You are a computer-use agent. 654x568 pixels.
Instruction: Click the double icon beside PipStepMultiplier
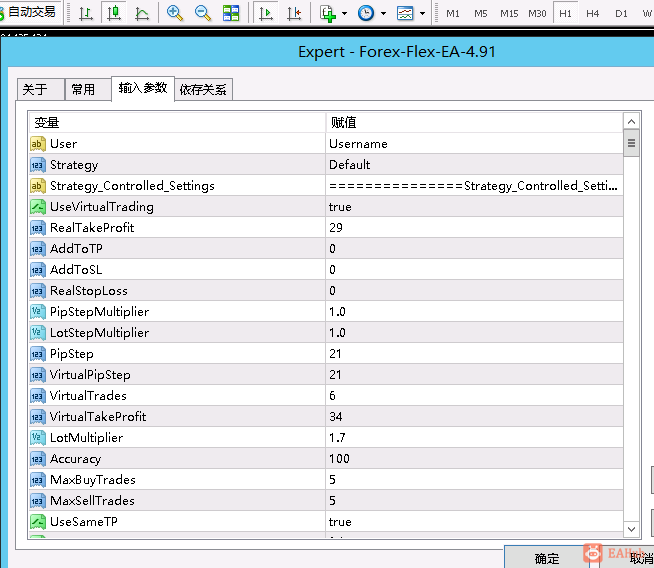tap(38, 312)
